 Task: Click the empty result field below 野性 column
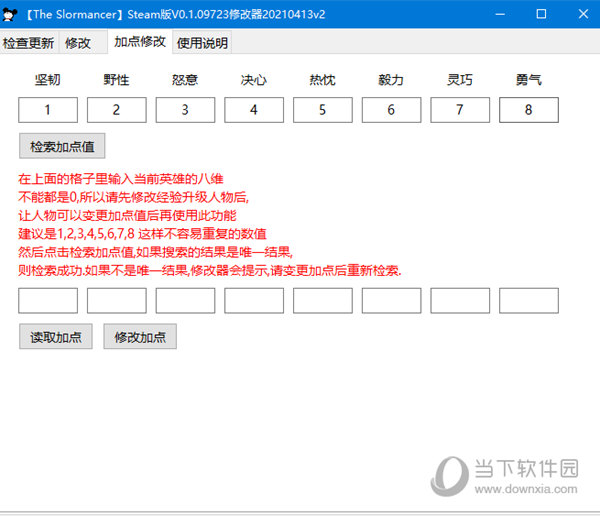(117, 301)
